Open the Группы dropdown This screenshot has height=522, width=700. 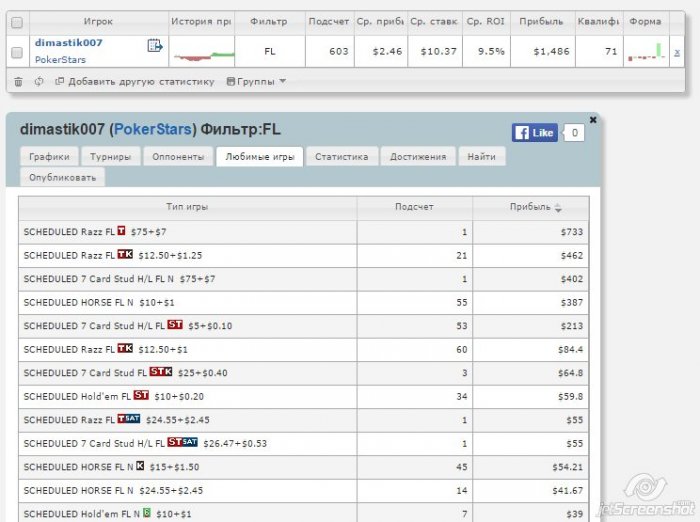(256, 82)
